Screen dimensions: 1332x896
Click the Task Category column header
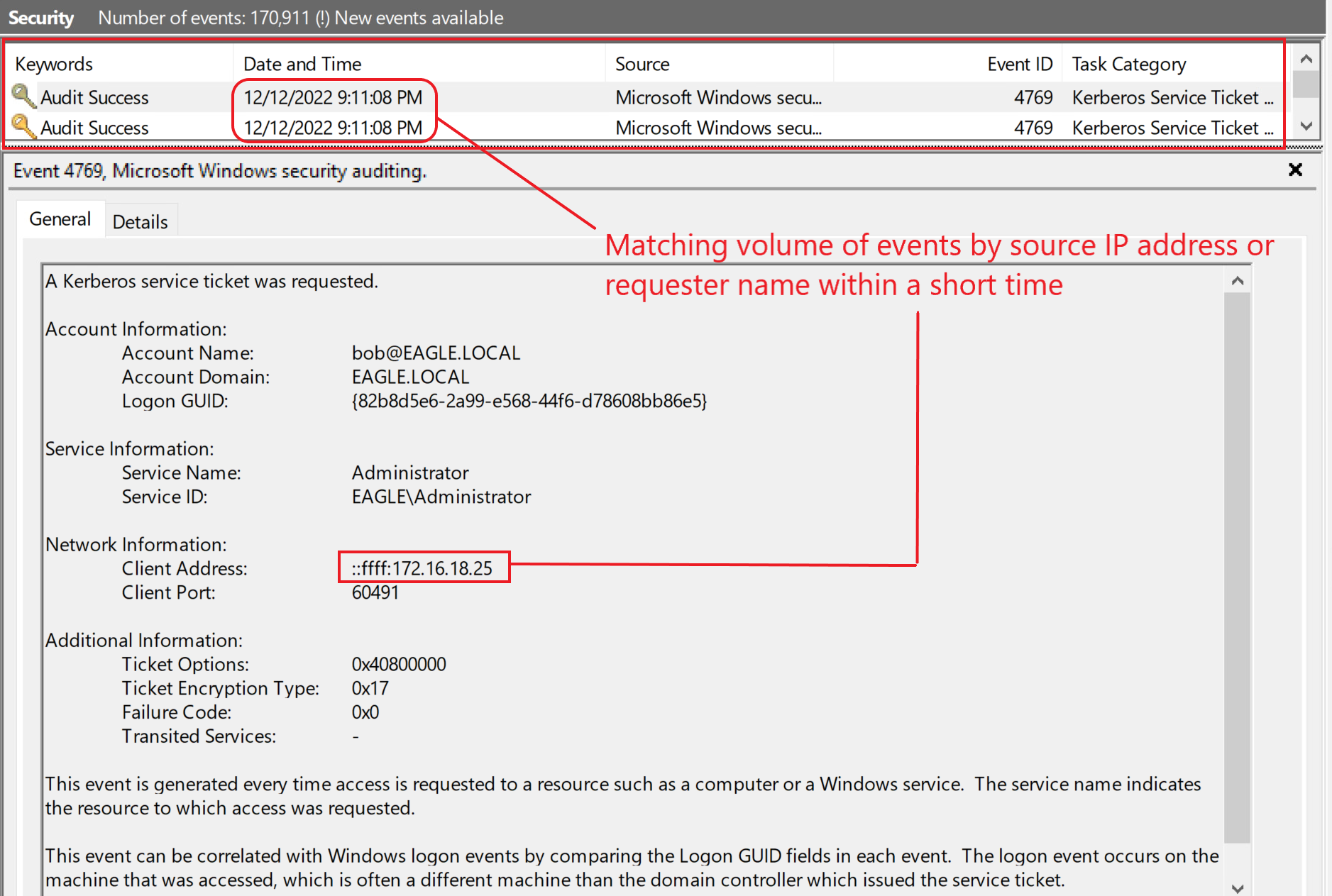(x=1128, y=64)
